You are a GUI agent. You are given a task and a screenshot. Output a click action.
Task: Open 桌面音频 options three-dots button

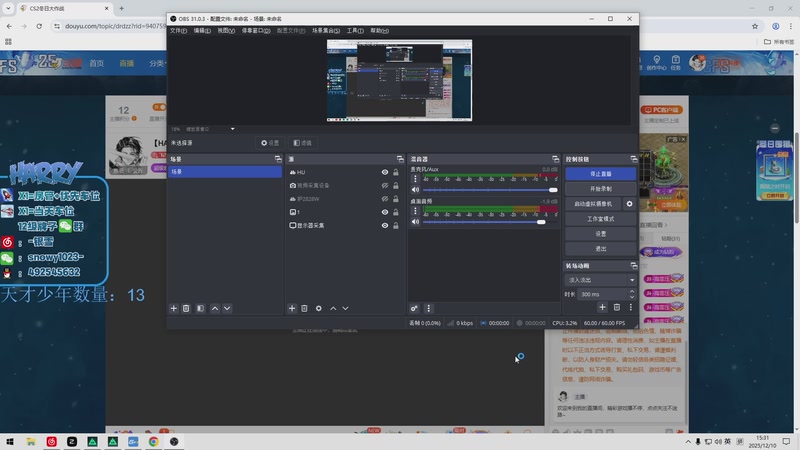415,211
